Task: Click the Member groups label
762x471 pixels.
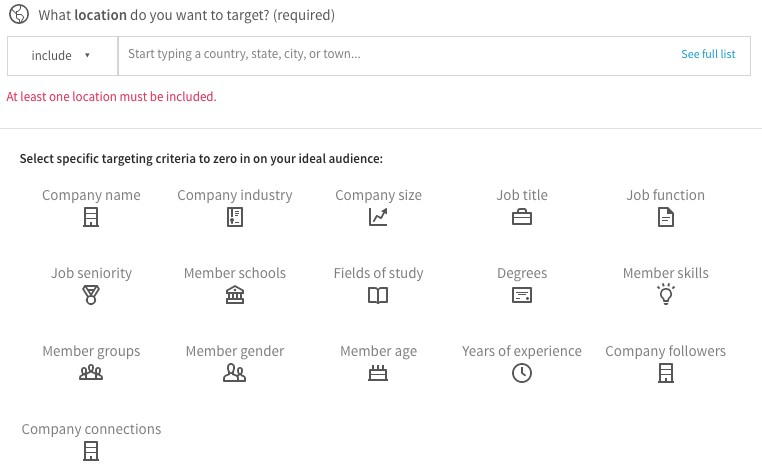Action: point(91,351)
